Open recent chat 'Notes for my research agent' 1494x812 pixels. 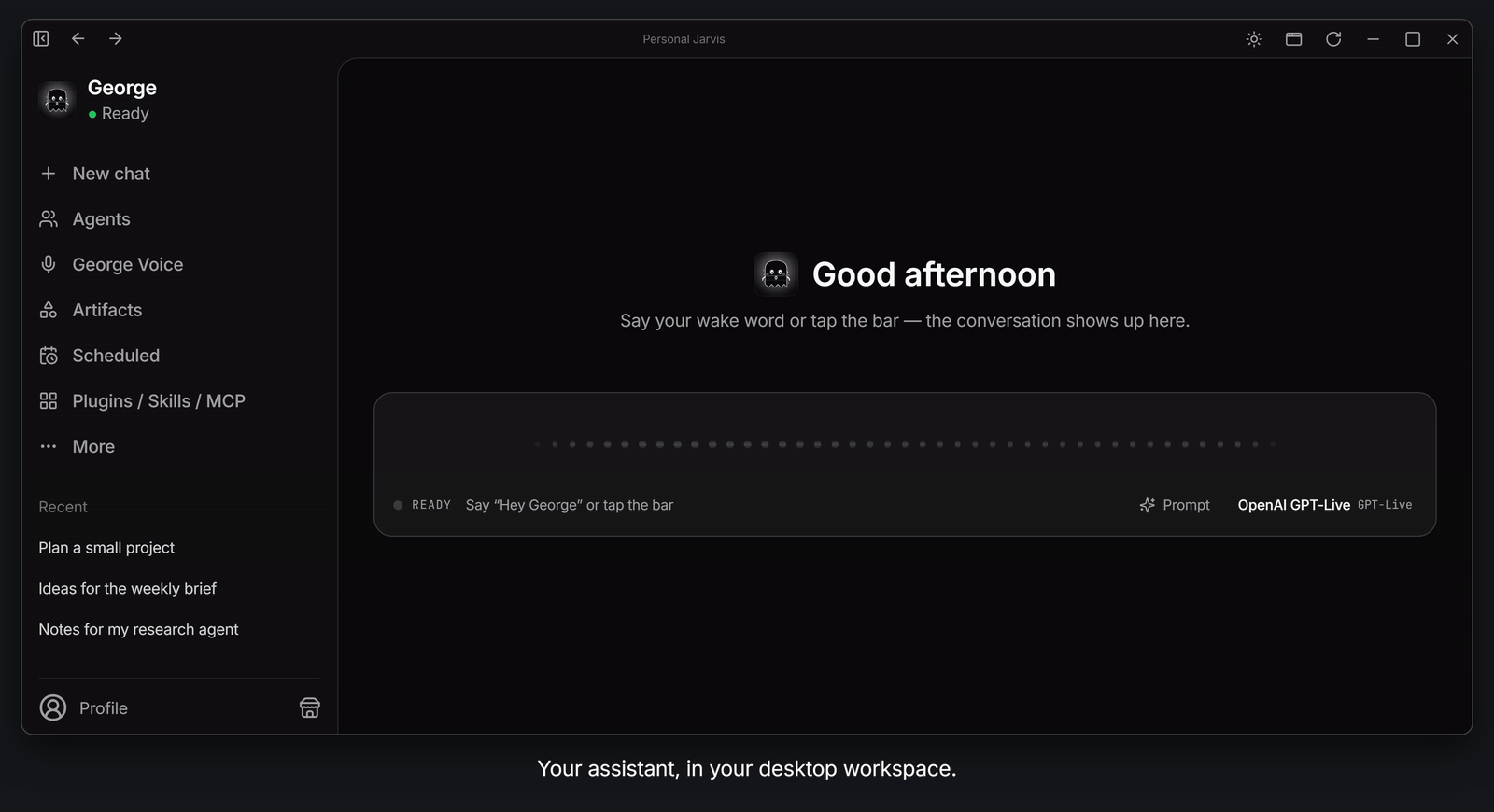point(138,630)
